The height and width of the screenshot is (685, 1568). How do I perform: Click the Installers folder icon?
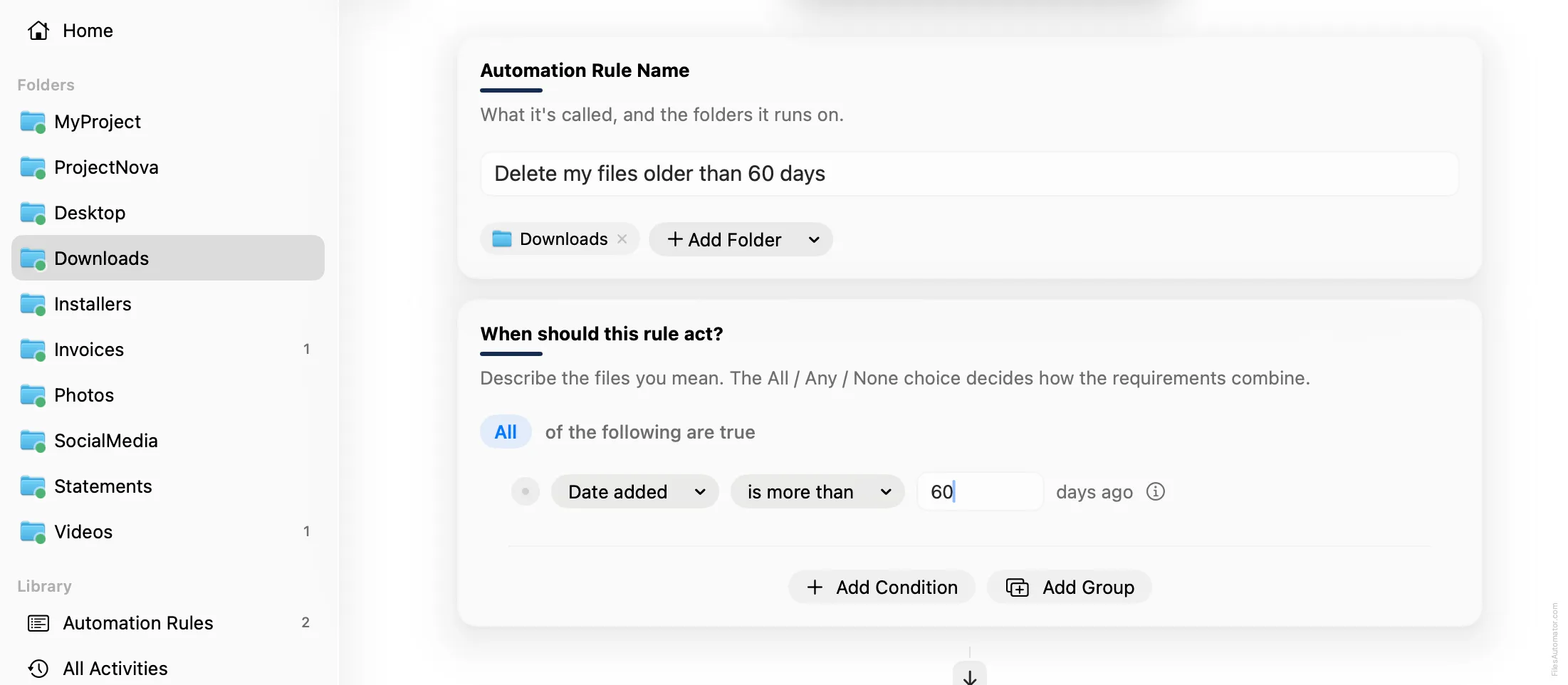point(33,304)
